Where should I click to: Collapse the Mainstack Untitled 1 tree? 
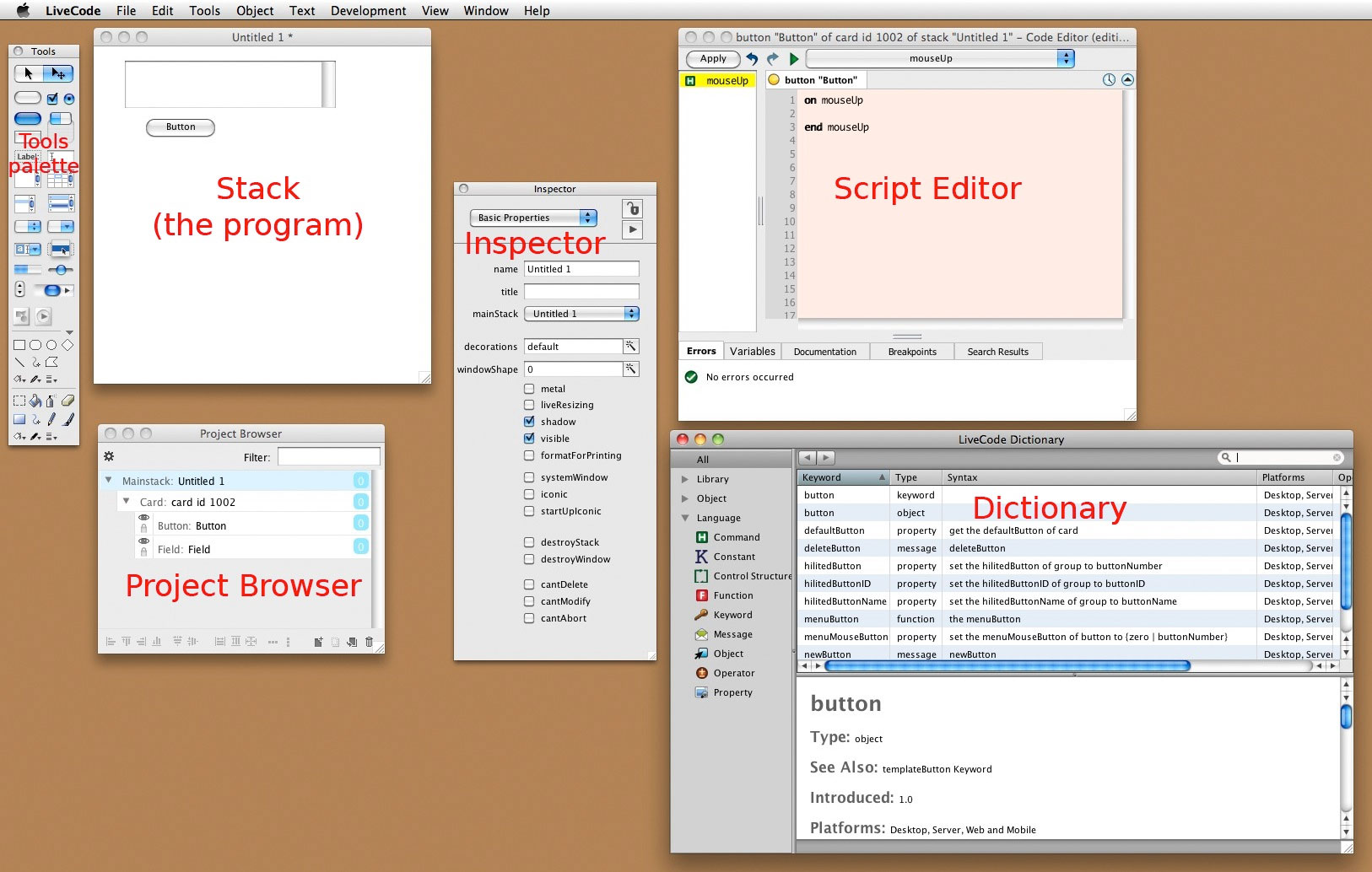pyautogui.click(x=108, y=480)
